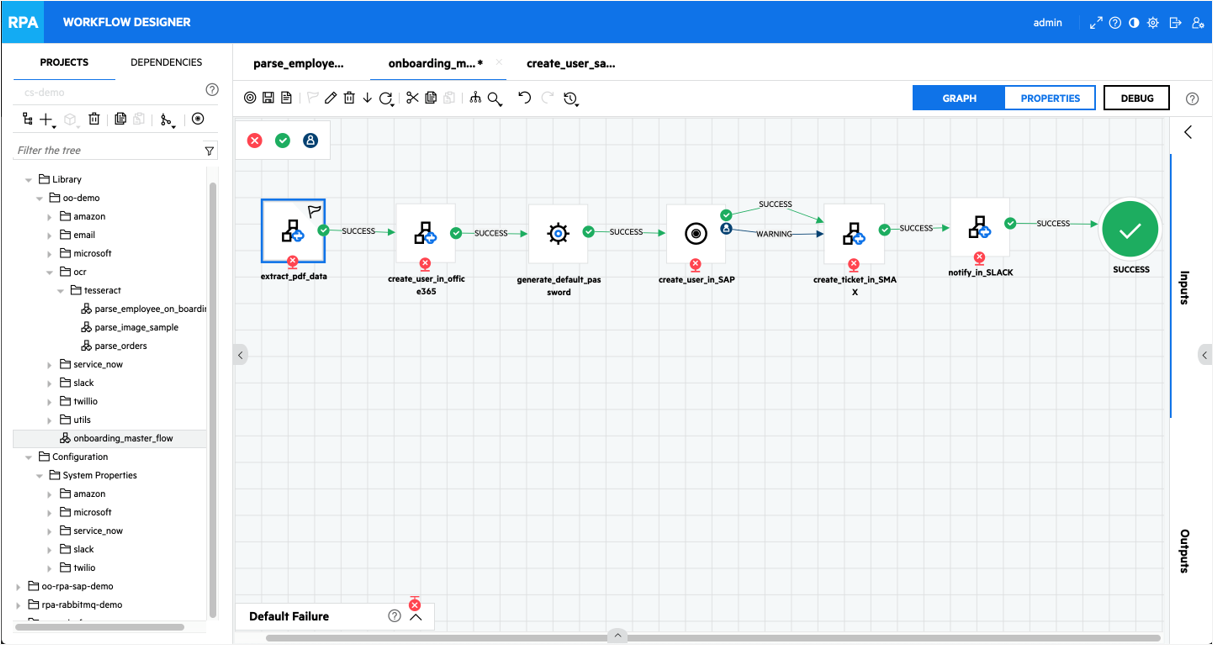
Task: Click the document icon in the canvas toolbar
Action: pos(286,98)
